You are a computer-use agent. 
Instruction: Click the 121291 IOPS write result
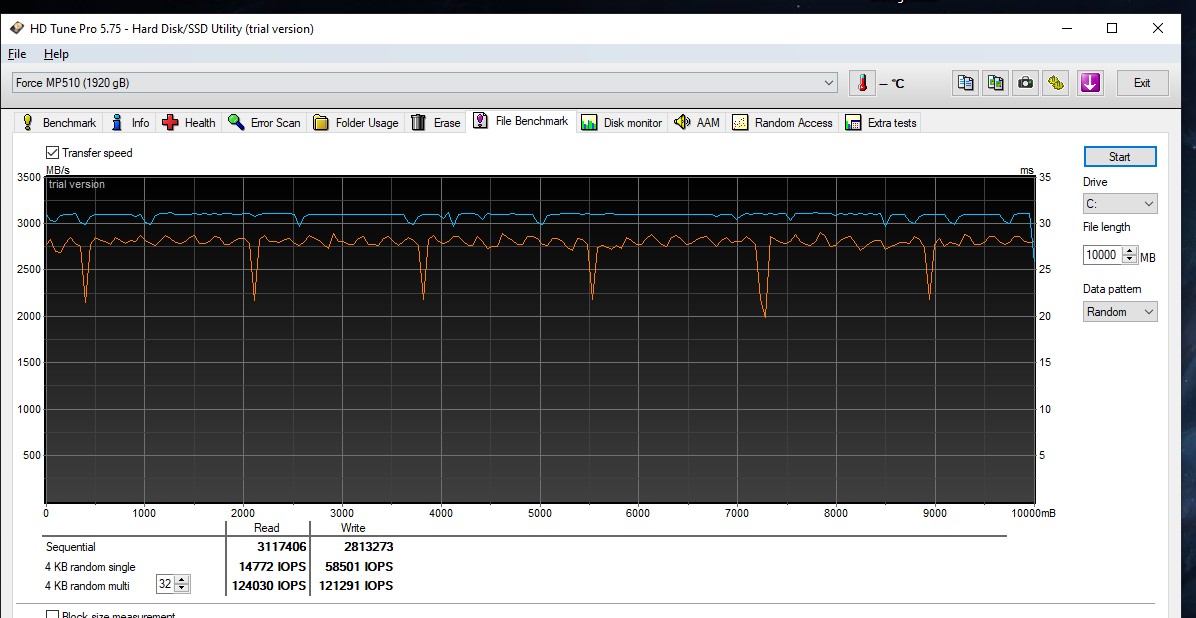tap(355, 586)
